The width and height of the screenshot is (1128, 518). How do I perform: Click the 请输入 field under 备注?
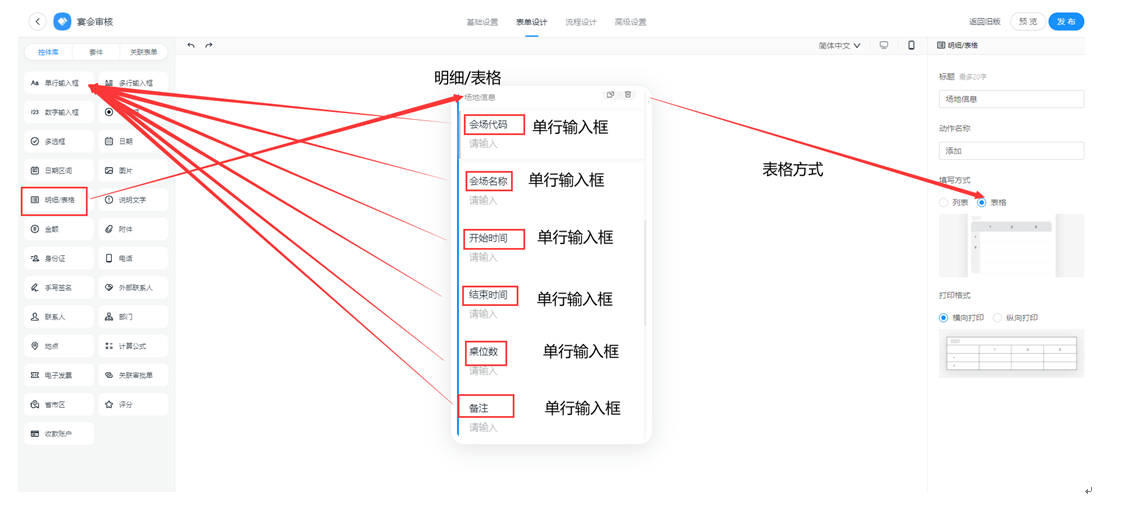pyautogui.click(x=483, y=428)
